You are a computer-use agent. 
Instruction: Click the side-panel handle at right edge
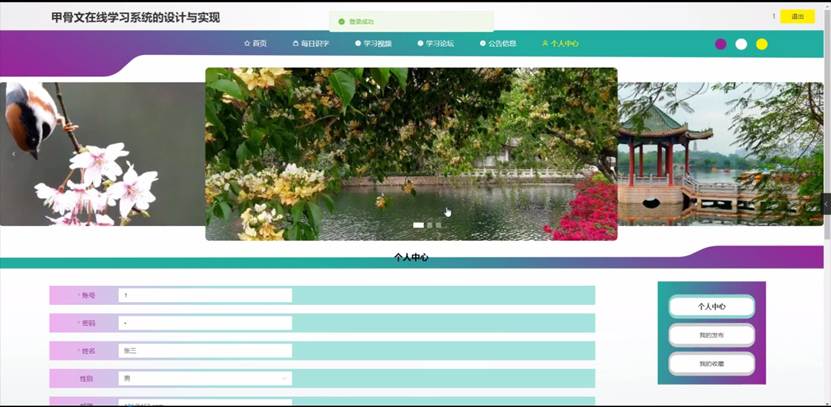(826, 204)
